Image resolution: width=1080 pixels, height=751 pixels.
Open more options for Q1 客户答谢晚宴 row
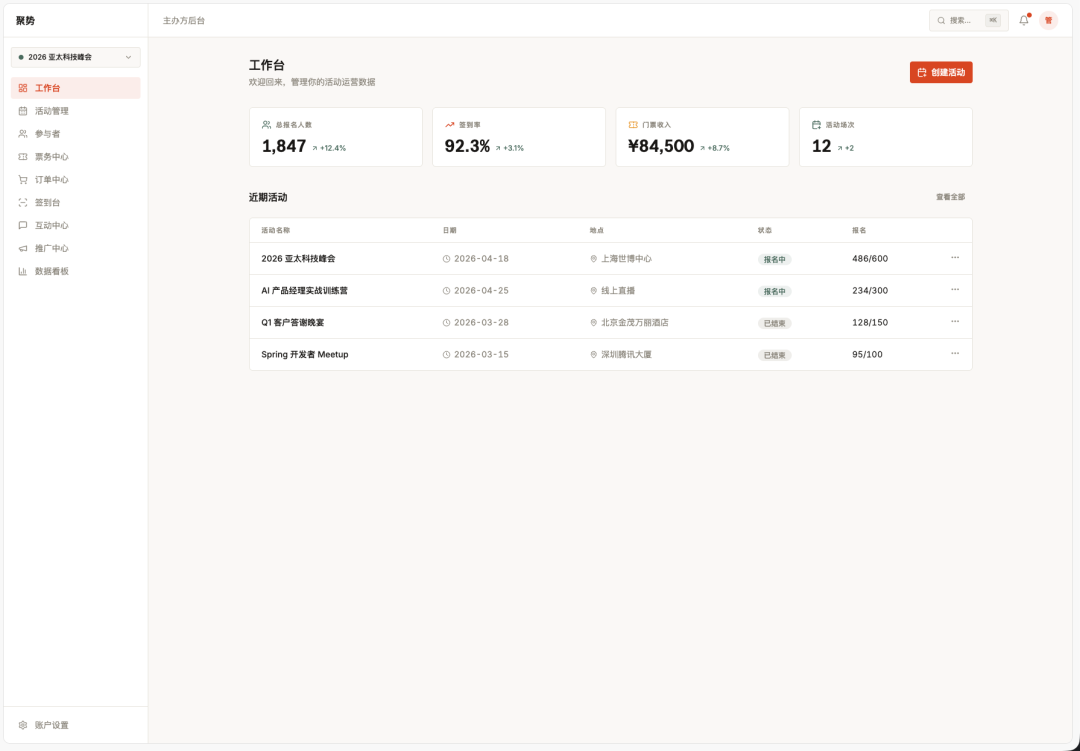(x=955, y=322)
